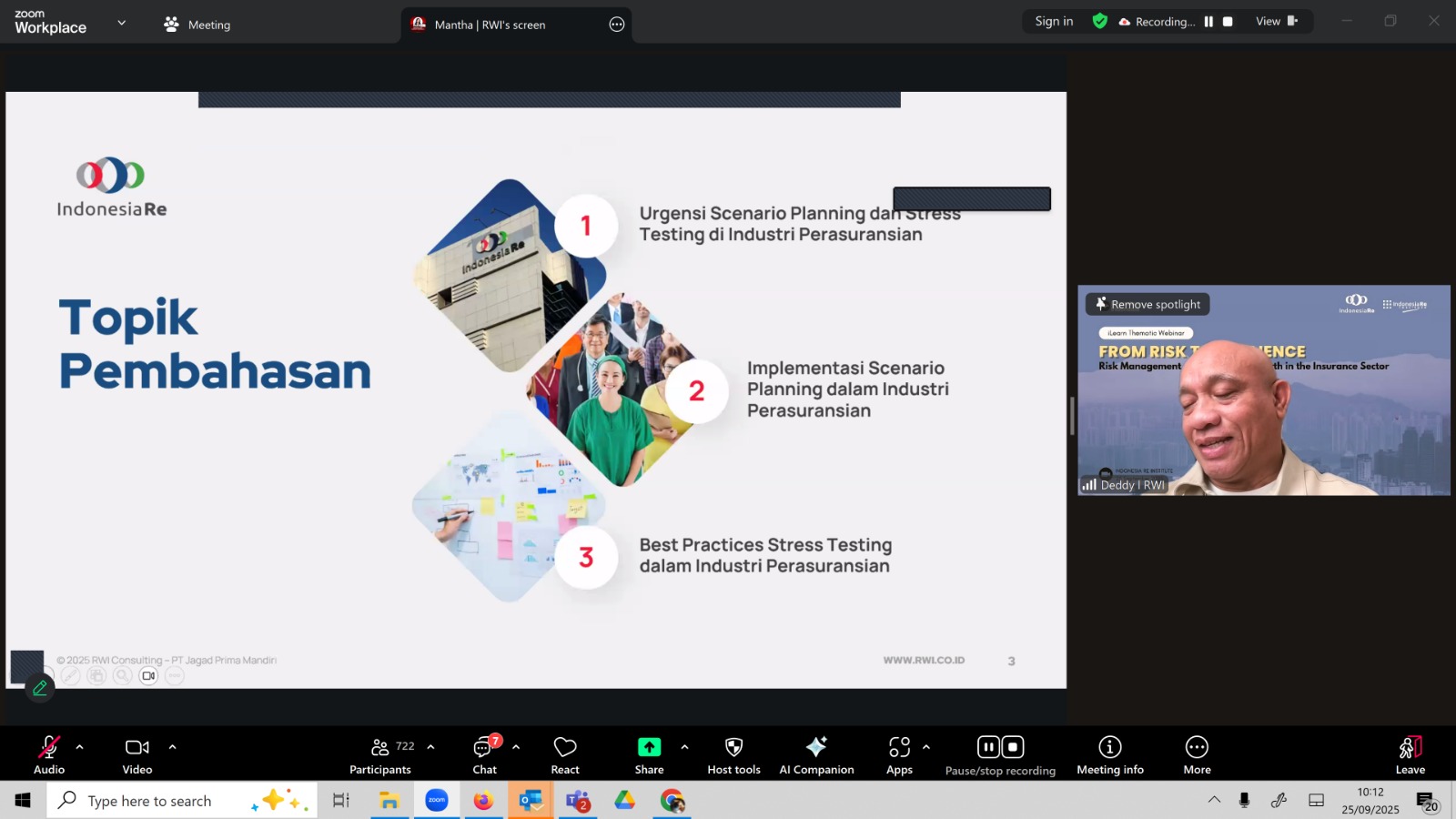This screenshot has width=1456, height=819.
Task: Open the Zoom Workplace dropdown chevron
Action: pos(122,23)
